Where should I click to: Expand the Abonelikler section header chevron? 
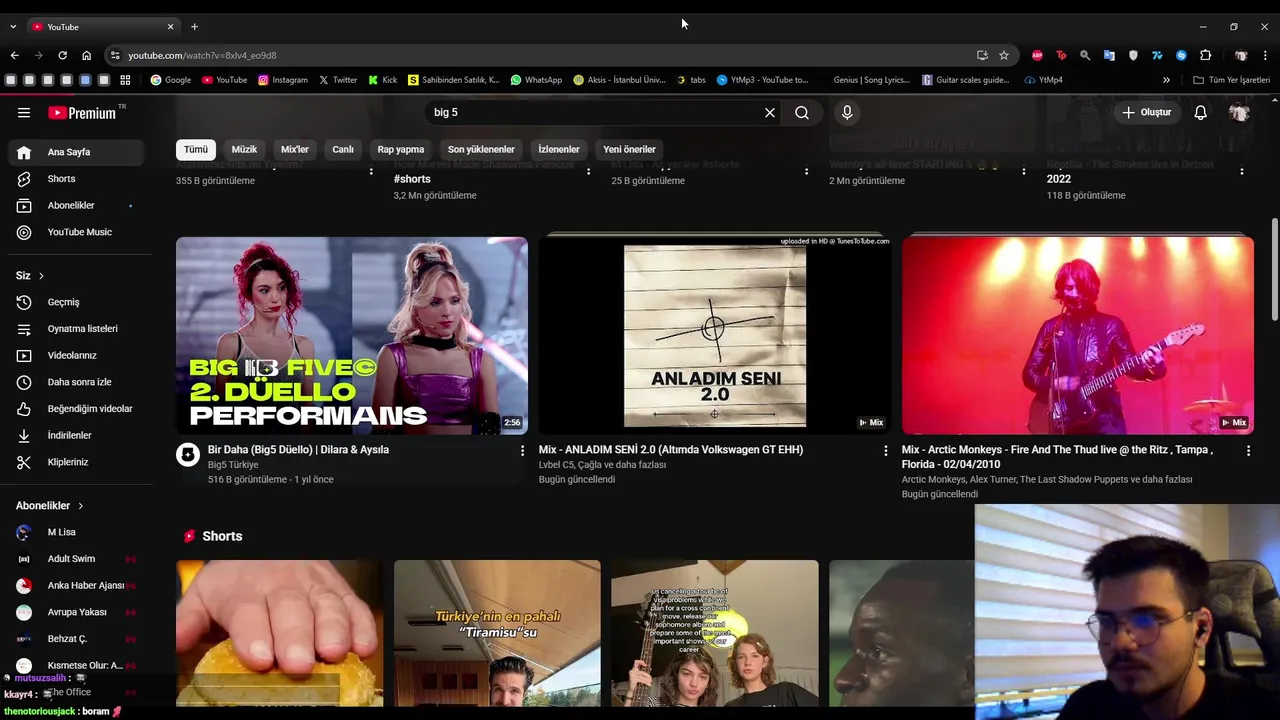pyautogui.click(x=80, y=506)
